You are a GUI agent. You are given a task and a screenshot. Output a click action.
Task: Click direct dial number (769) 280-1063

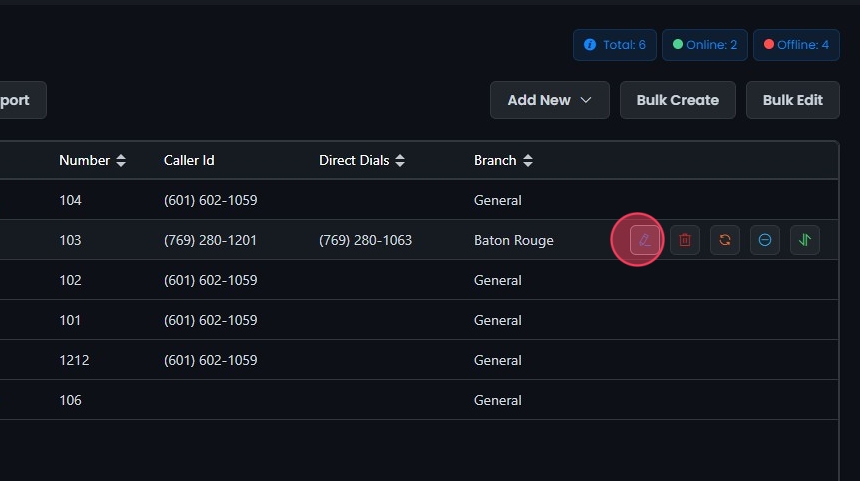click(x=365, y=240)
